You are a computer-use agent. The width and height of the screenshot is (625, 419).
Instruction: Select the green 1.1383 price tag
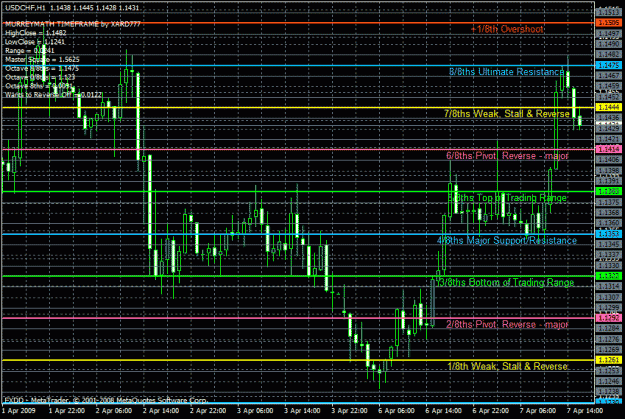click(x=609, y=191)
